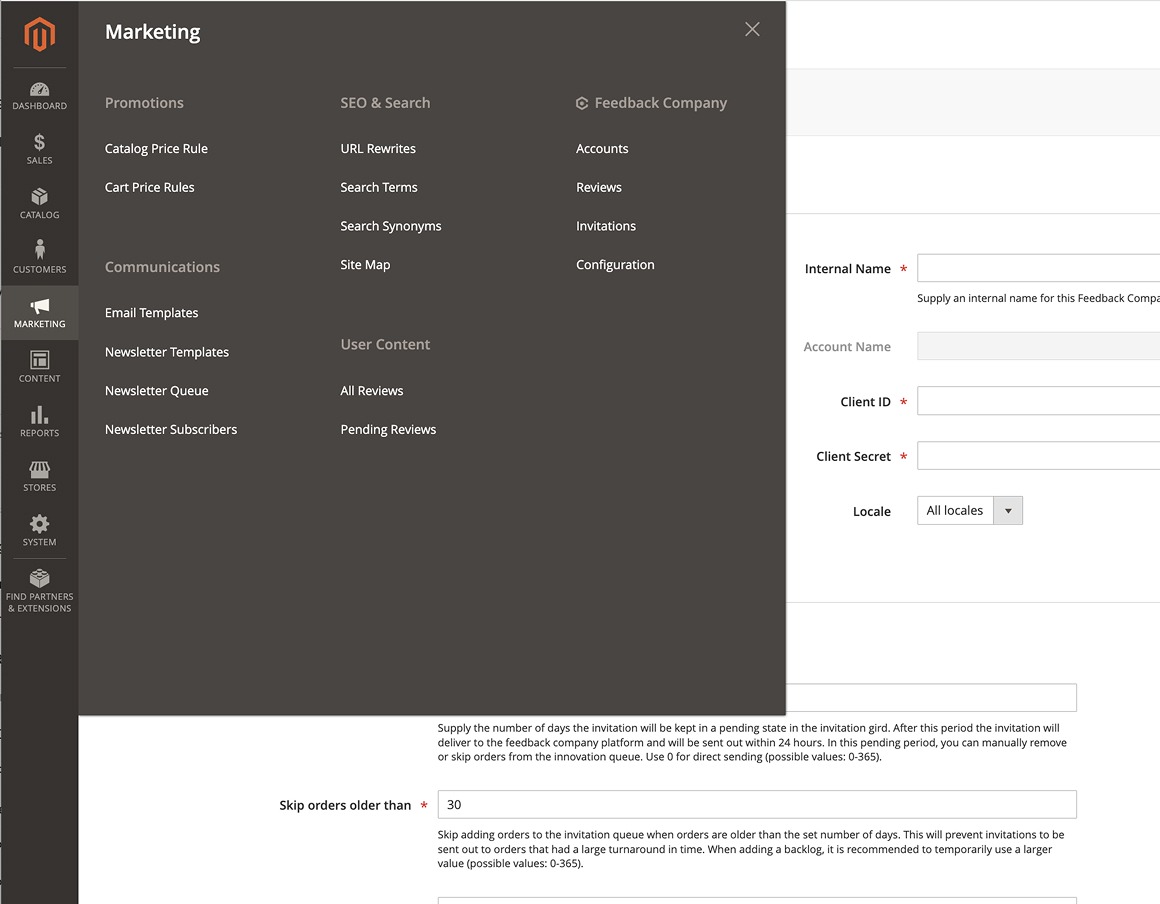Open Search Synonyms
The height and width of the screenshot is (904, 1160).
point(391,226)
